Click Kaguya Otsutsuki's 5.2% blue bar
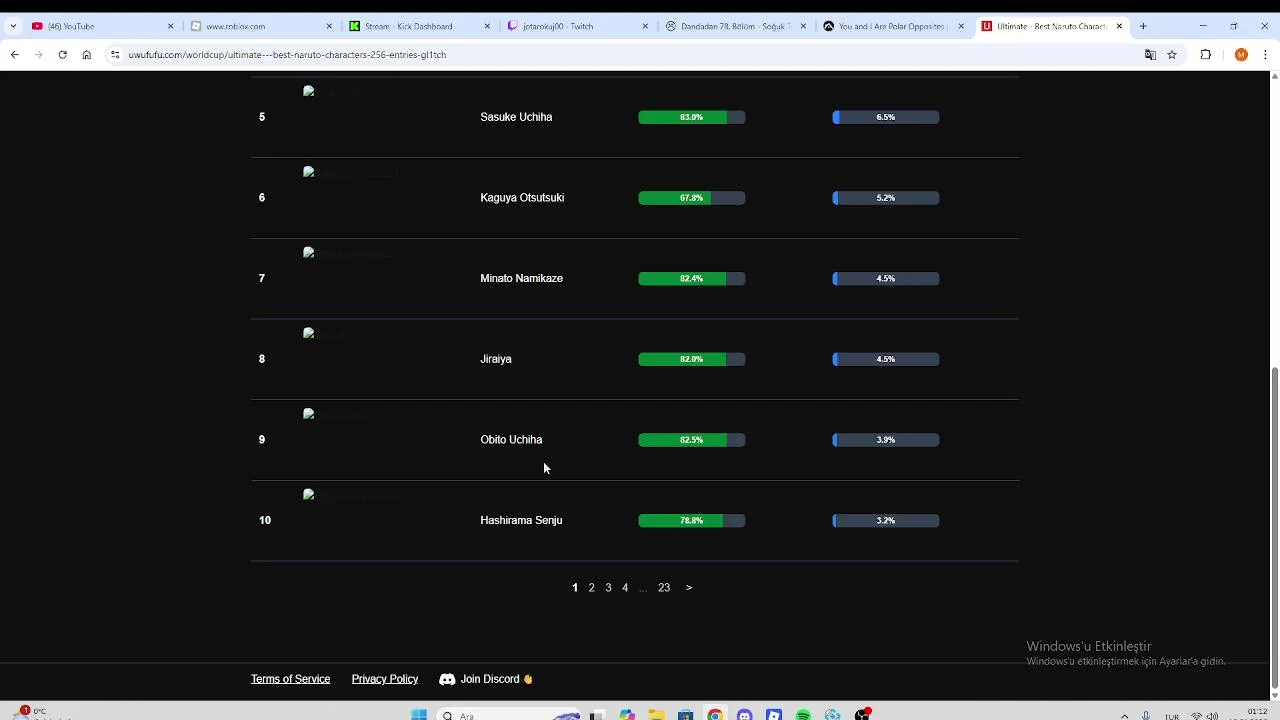The image size is (1280, 720). click(x=886, y=198)
